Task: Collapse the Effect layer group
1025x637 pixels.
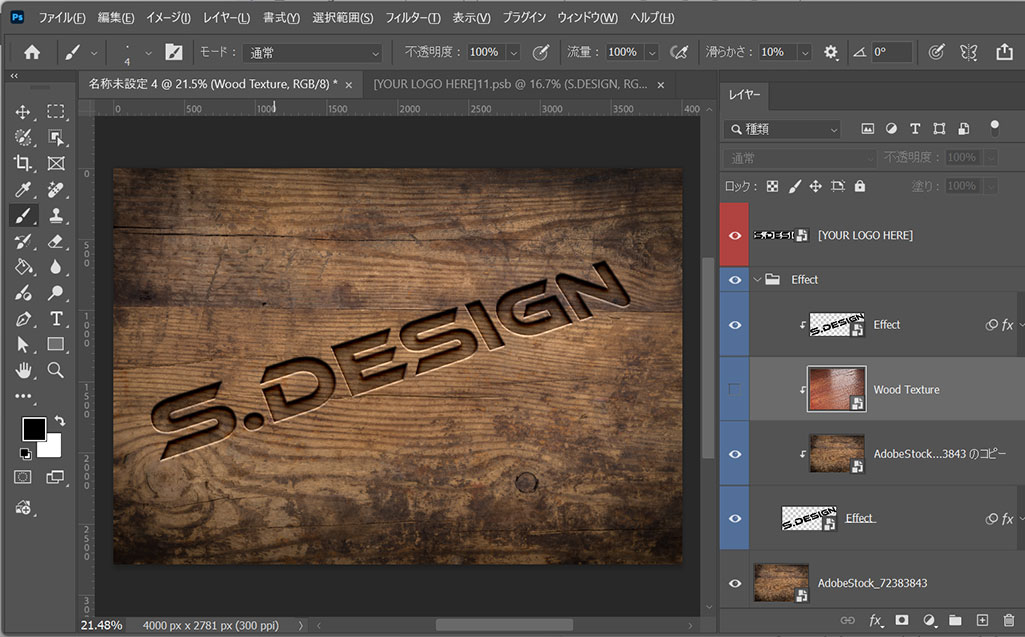Action: pos(756,280)
